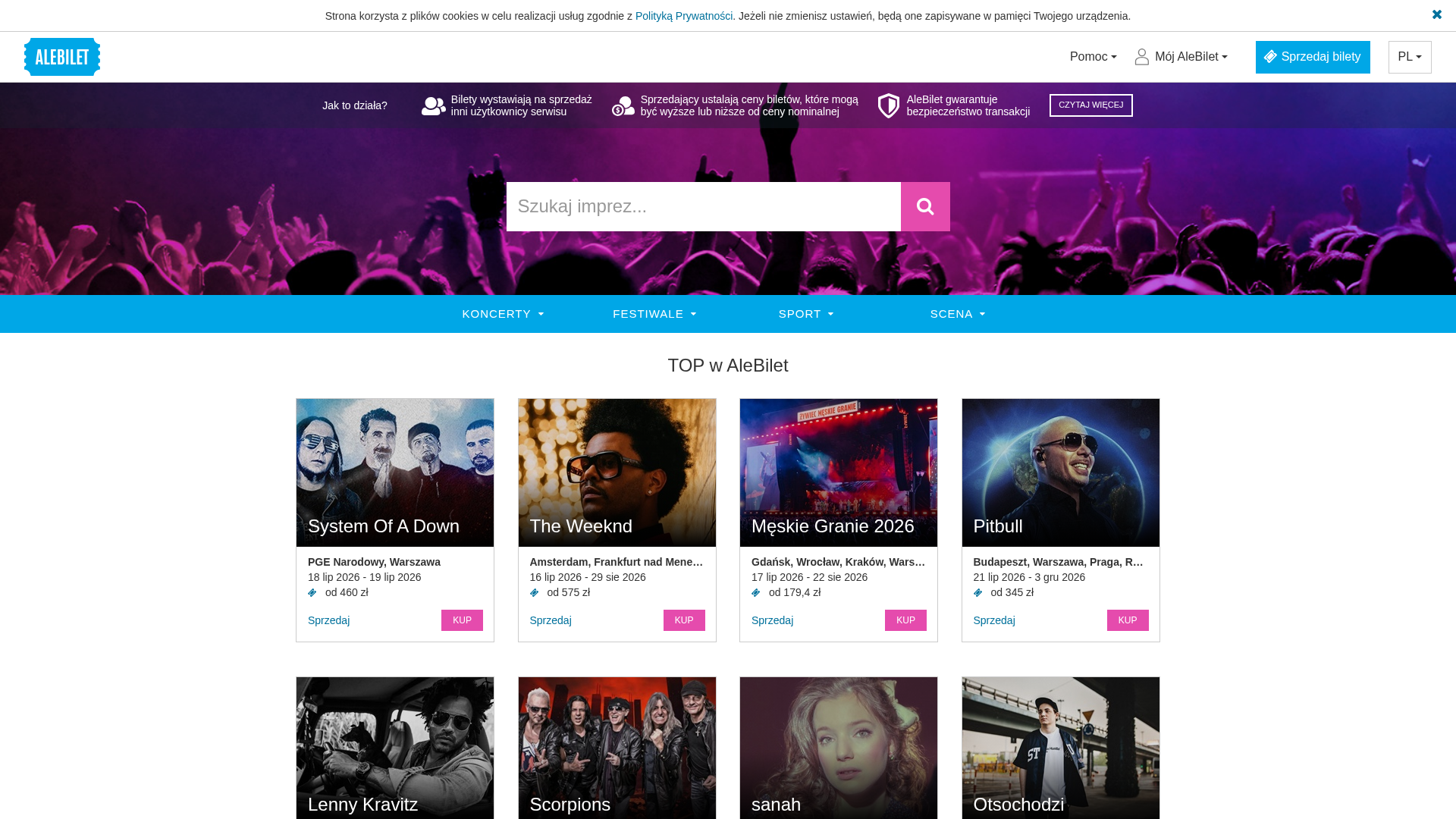Open the Otsochodzi event card
The width and height of the screenshot is (1456, 819).
coord(1061,748)
